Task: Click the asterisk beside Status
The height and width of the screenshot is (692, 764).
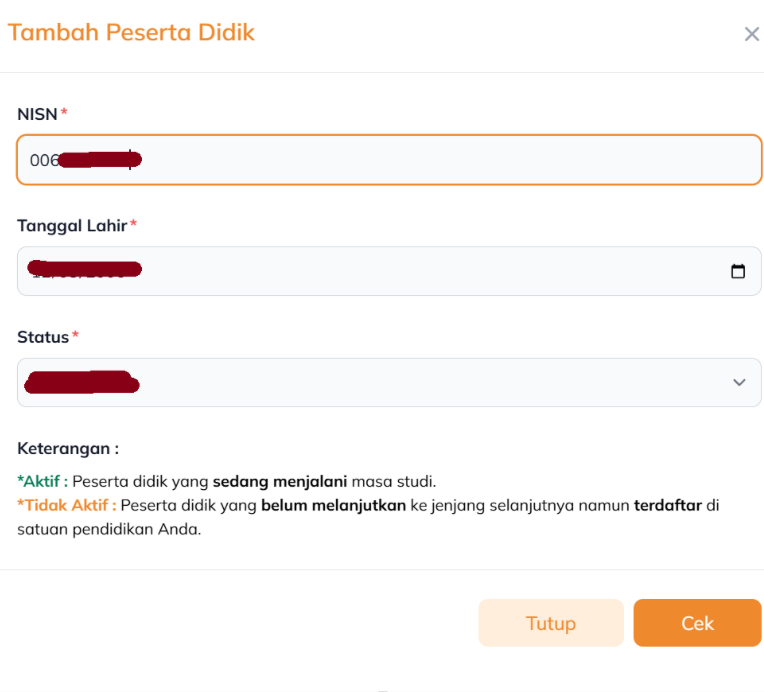Action: point(75,335)
